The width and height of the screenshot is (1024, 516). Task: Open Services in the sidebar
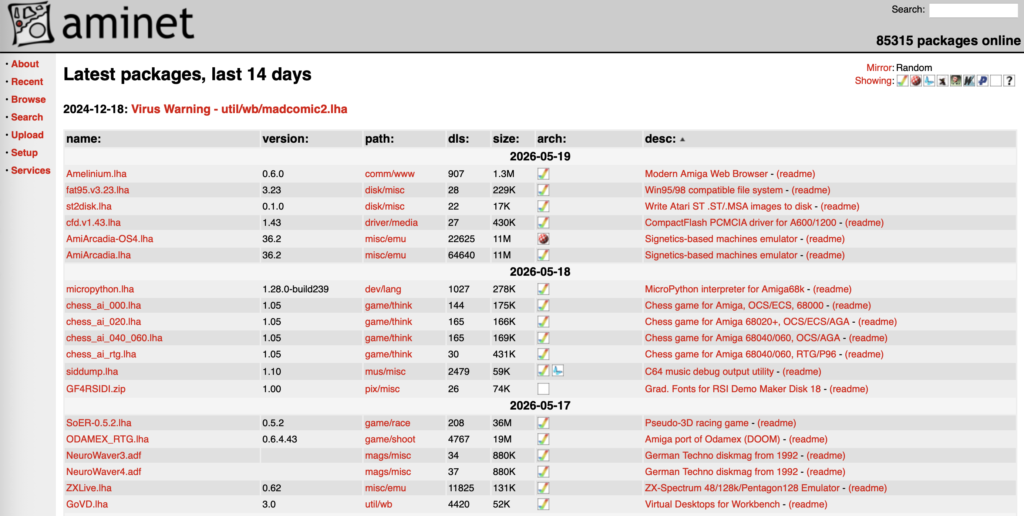click(31, 170)
